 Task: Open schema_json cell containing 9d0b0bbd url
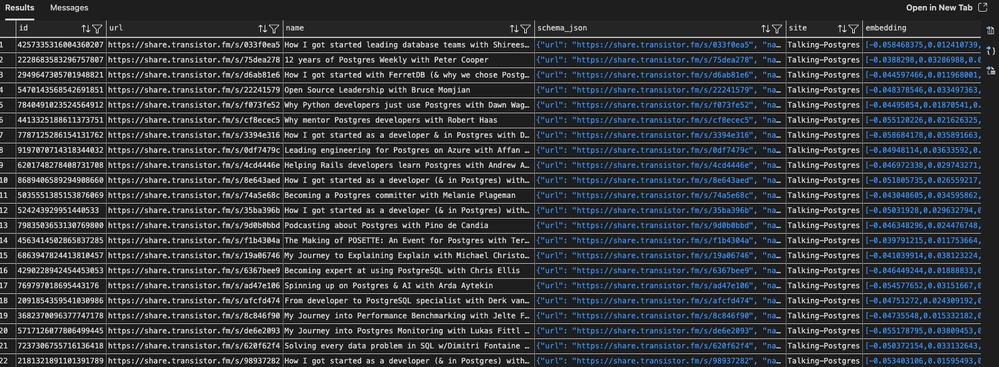pos(659,226)
